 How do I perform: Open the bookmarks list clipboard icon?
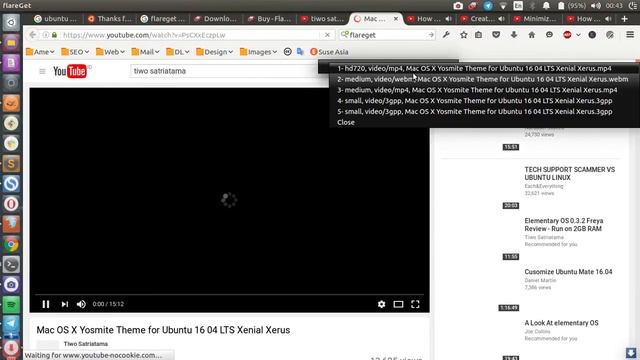[478, 35]
